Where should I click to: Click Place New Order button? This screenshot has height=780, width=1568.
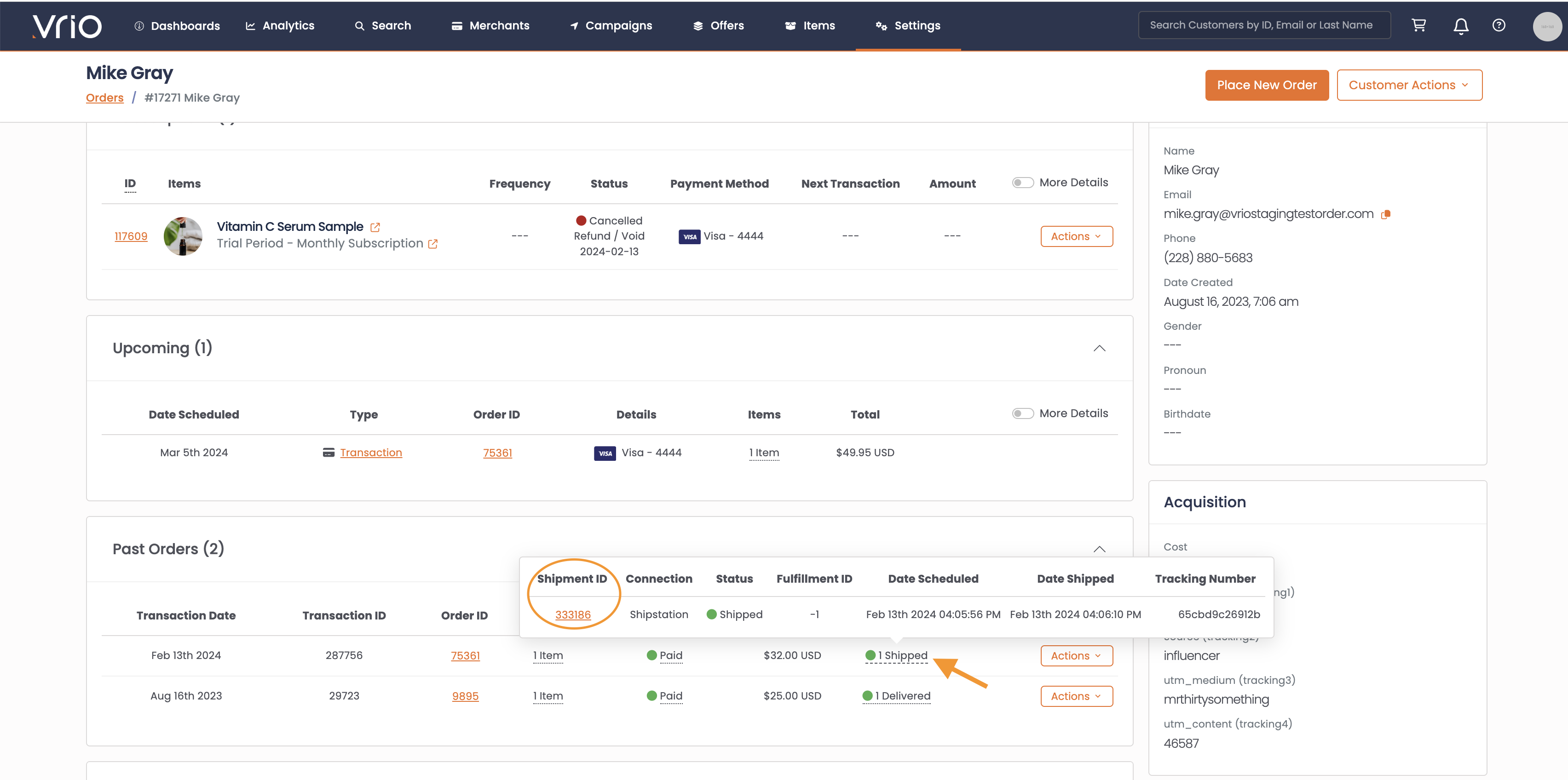tap(1267, 85)
